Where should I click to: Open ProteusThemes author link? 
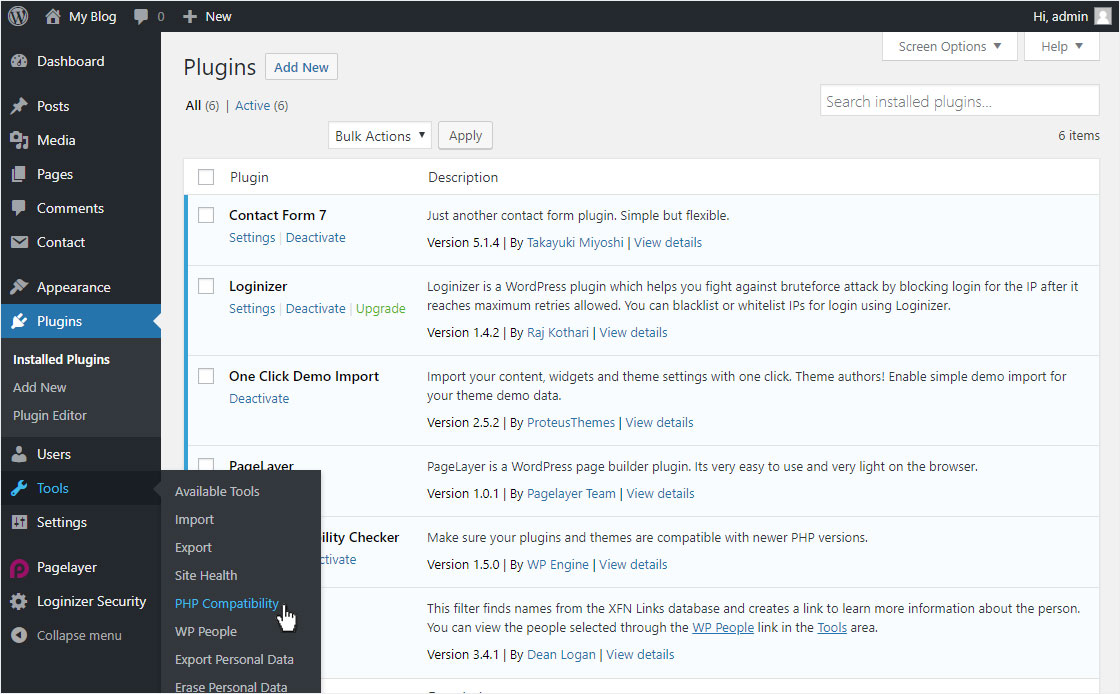click(571, 423)
